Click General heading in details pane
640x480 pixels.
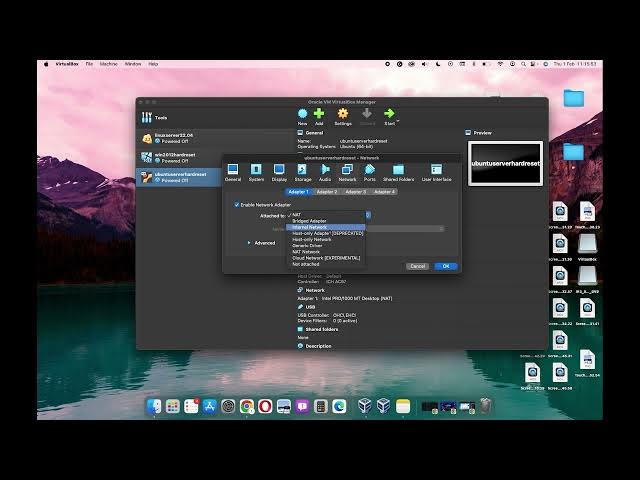click(x=314, y=133)
